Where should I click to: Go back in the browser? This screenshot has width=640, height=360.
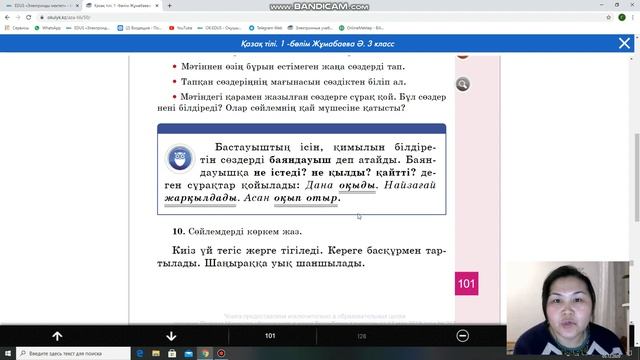(x=7, y=17)
